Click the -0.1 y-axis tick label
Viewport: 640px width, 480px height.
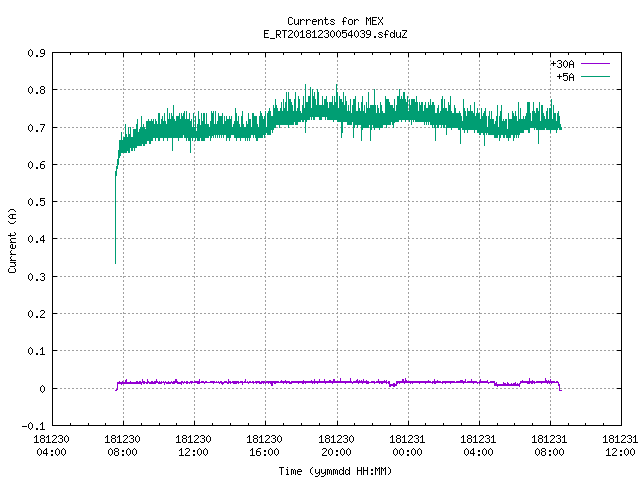coord(33,426)
